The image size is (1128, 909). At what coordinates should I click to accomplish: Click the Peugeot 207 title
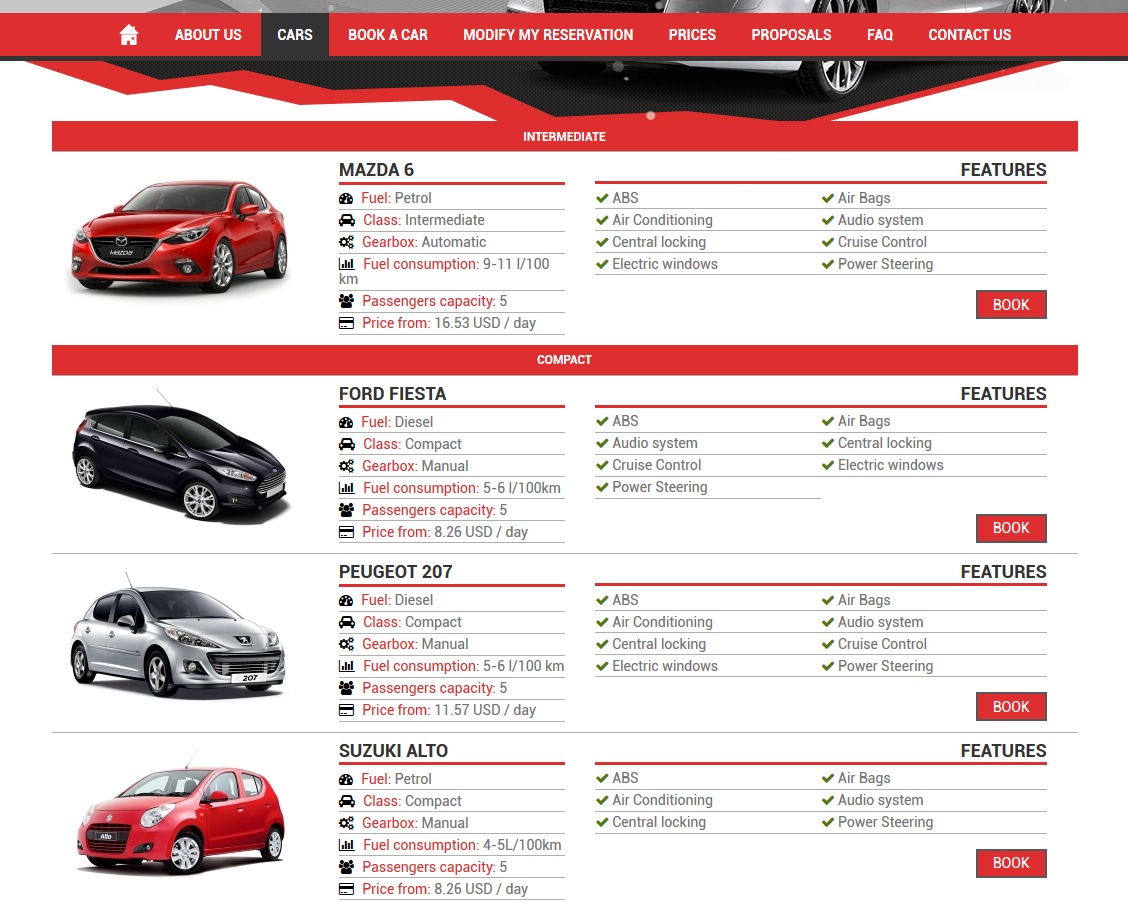[x=396, y=572]
